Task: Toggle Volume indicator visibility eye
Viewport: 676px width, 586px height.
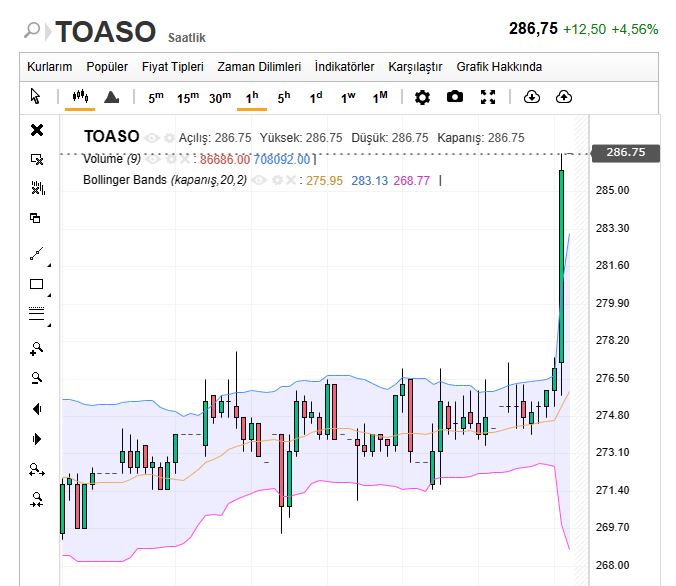Action: 153,159
